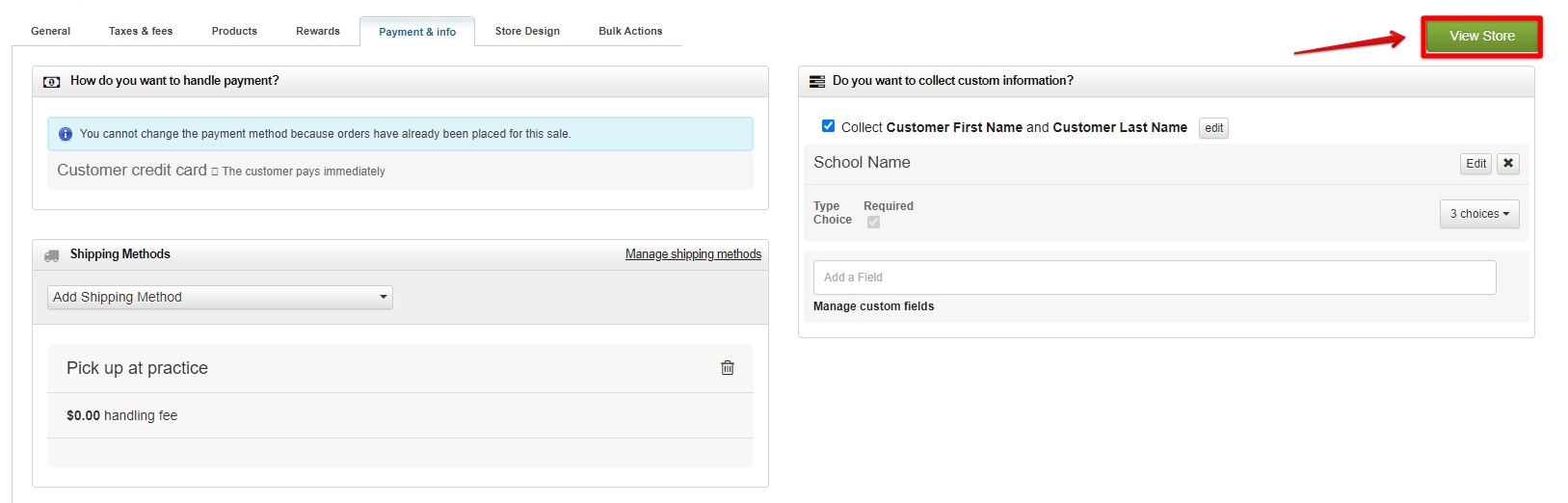Go to the Products tab
The height and width of the screenshot is (503, 1568).
coord(234,31)
